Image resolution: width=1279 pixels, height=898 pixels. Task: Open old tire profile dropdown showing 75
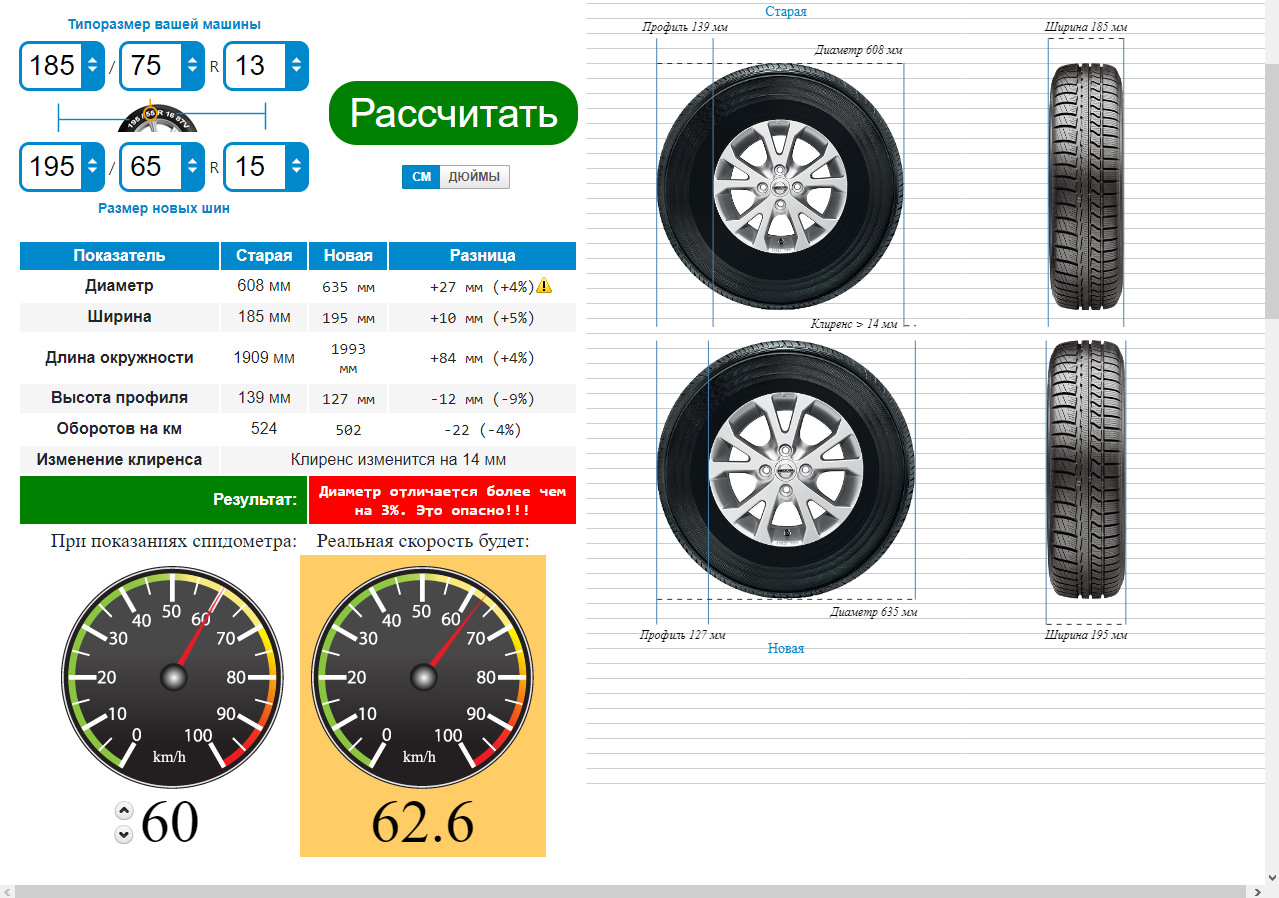[x=163, y=66]
